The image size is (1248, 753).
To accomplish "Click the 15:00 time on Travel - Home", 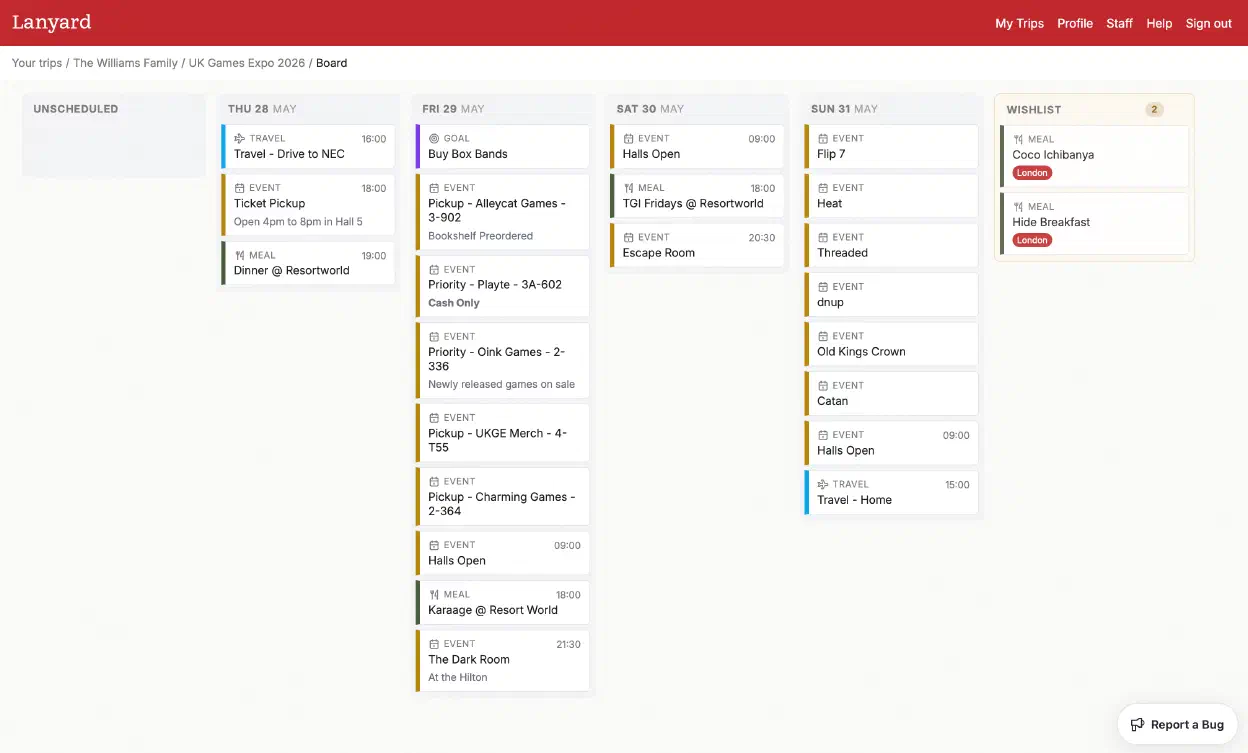I will point(957,485).
